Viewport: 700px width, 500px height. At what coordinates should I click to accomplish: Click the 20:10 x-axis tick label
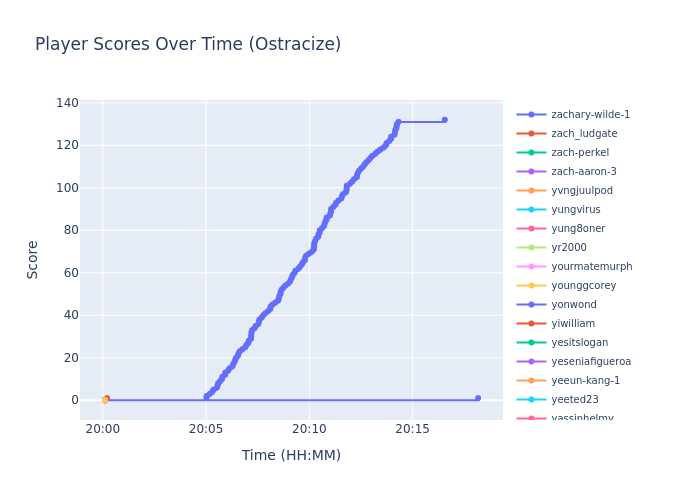pos(309,429)
